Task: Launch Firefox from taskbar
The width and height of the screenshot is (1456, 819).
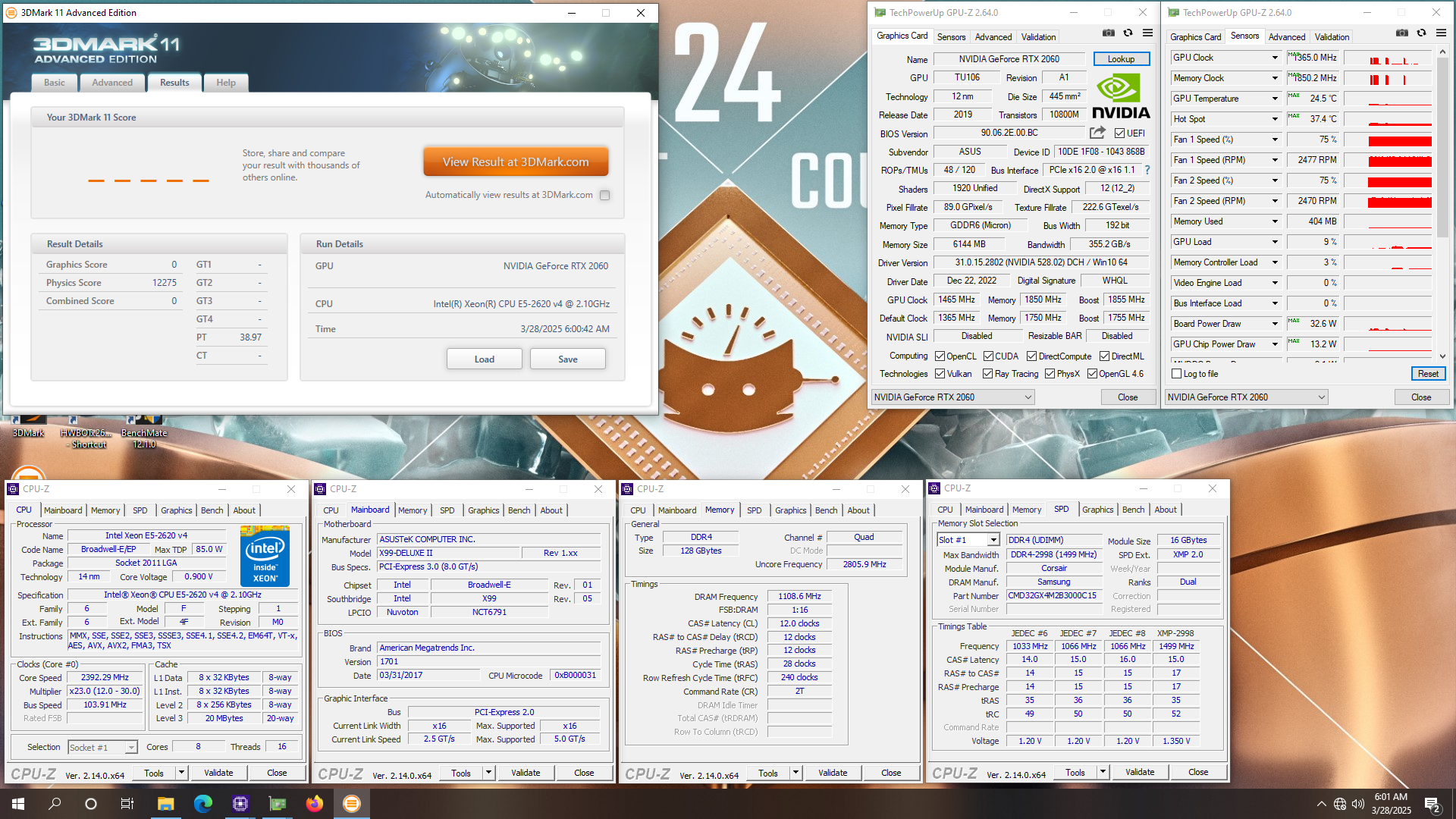Action: pyautogui.click(x=315, y=804)
